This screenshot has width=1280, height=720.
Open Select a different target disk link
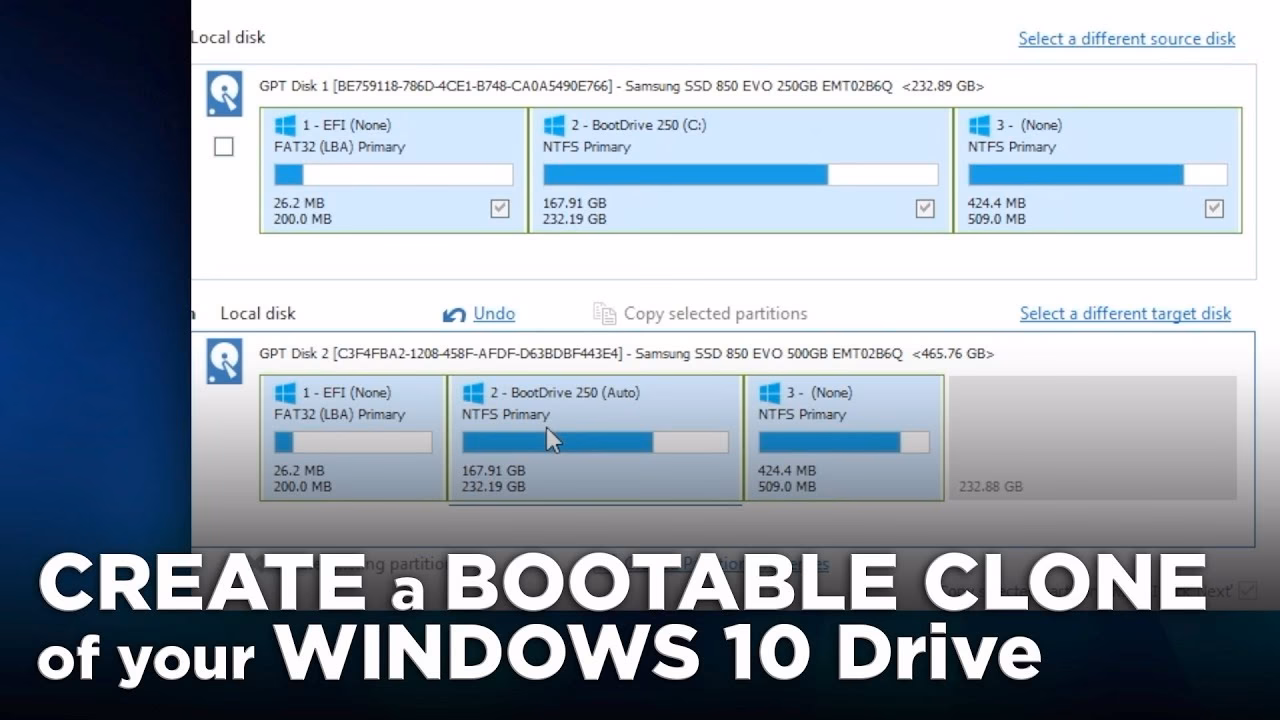click(1125, 314)
